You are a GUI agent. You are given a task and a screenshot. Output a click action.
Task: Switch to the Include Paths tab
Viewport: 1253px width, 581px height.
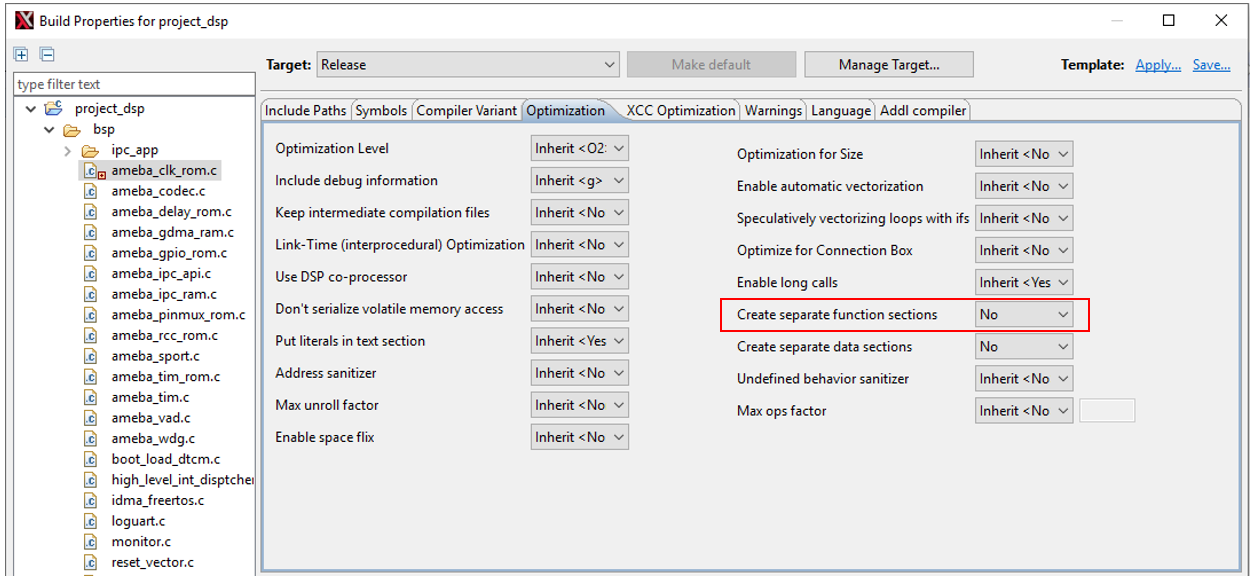[306, 111]
